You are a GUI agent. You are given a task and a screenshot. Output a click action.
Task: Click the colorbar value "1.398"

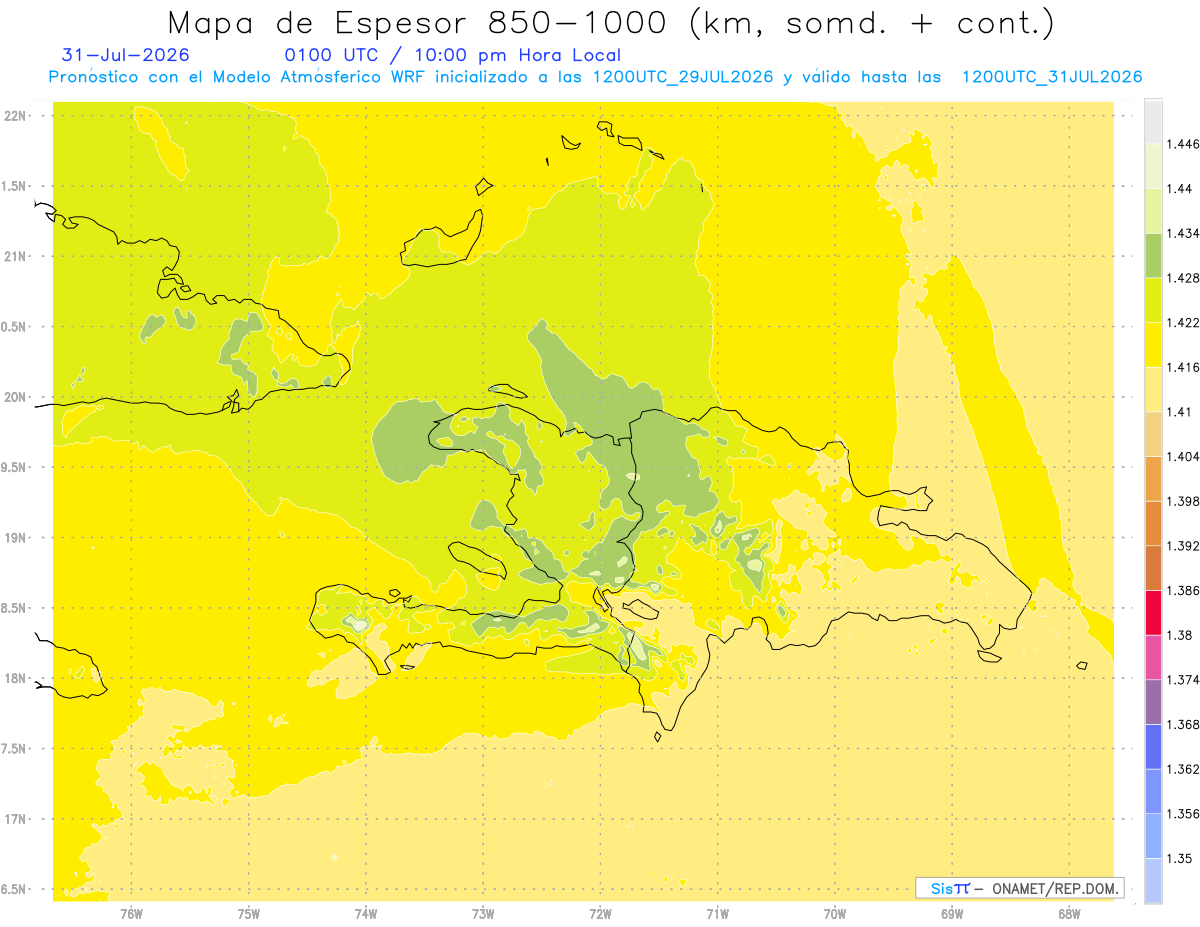pos(1183,501)
